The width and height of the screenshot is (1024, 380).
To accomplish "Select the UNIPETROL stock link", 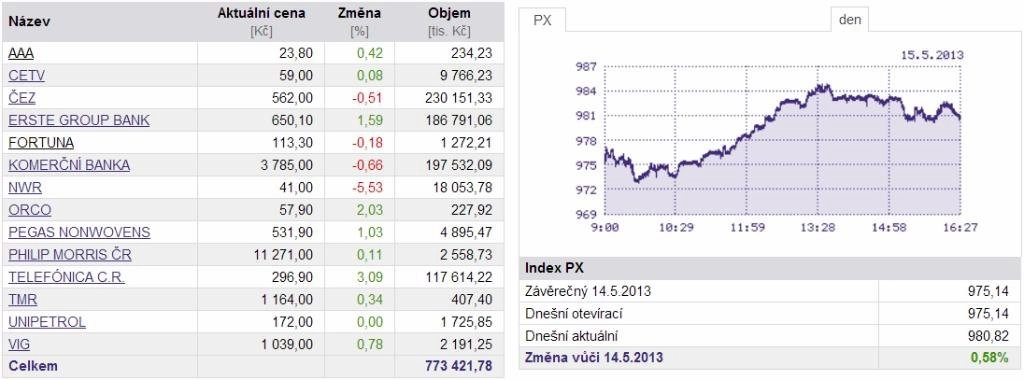I will point(47,322).
